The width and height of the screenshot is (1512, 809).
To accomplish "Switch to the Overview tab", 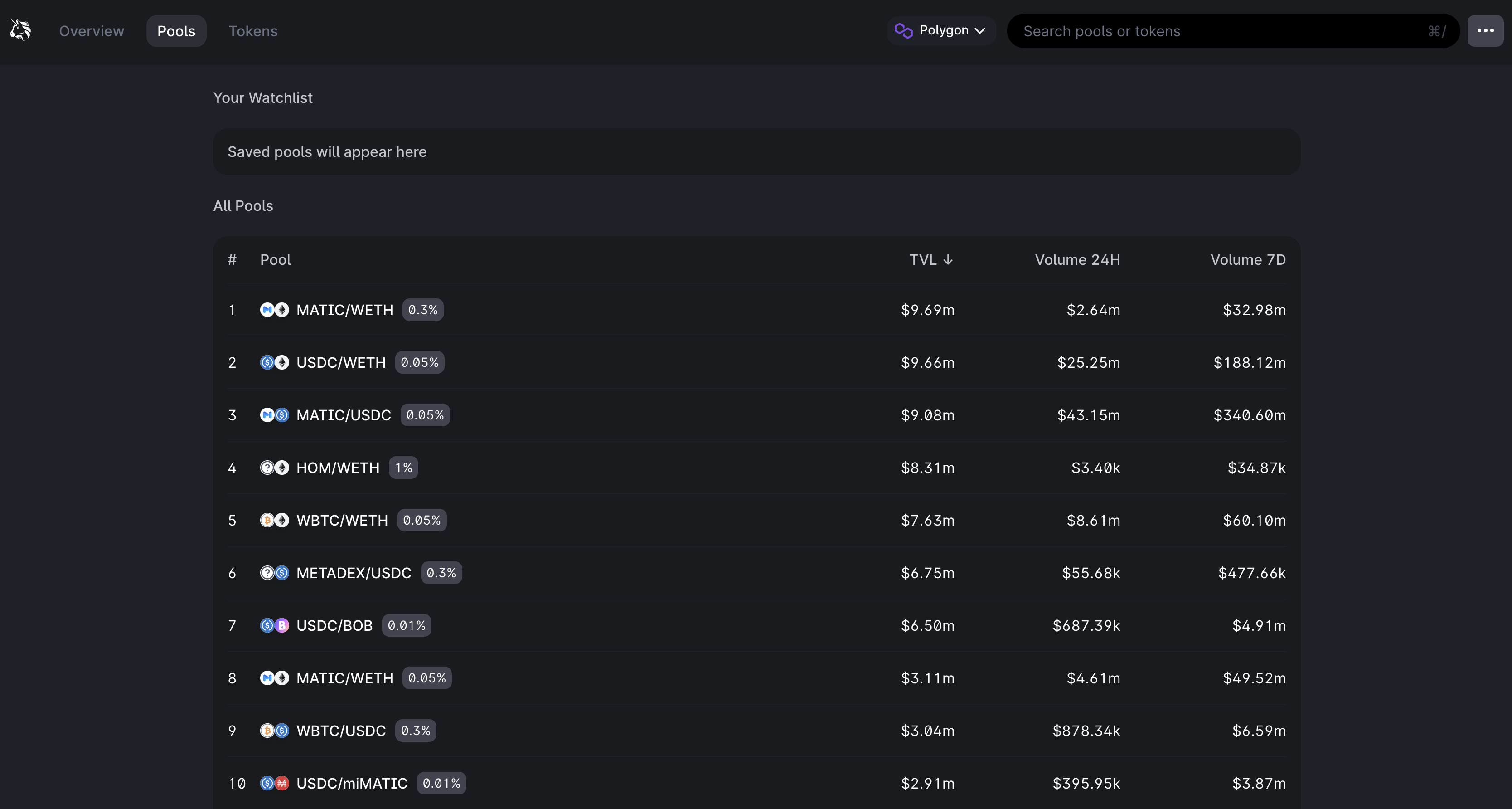I will pyautogui.click(x=92, y=31).
